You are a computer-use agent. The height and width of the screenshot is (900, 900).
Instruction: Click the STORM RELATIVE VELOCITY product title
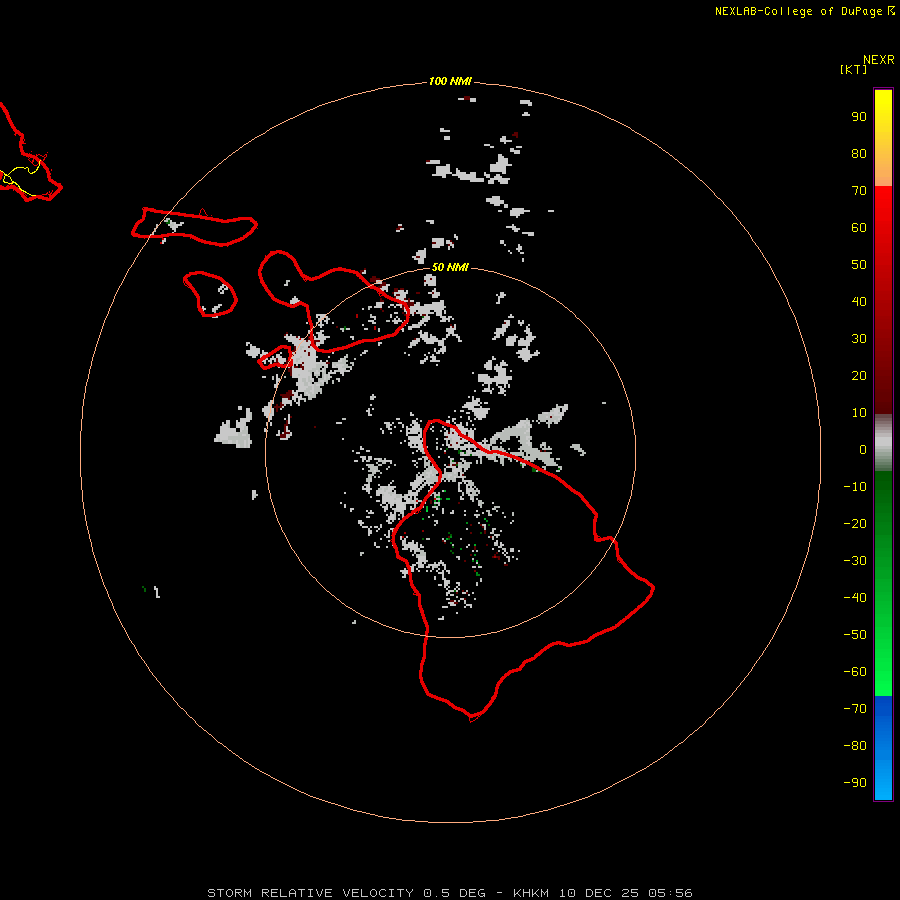[310, 893]
